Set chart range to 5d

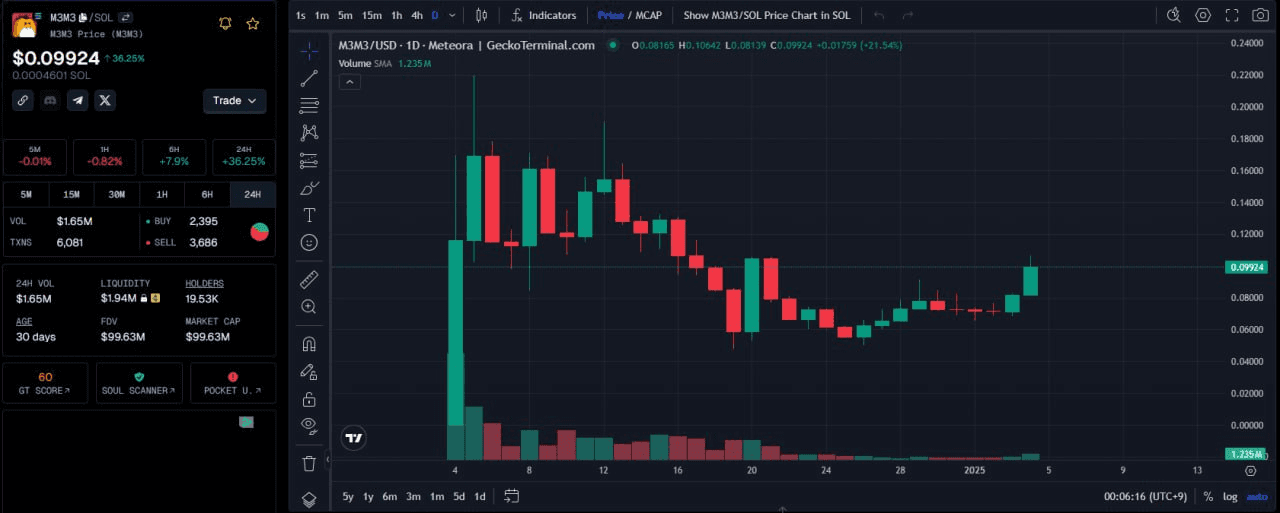coord(459,496)
